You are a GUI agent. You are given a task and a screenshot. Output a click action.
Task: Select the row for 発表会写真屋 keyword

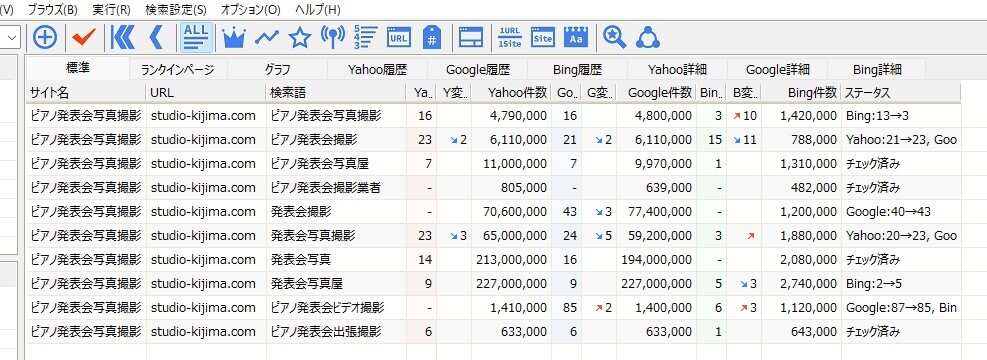[x=494, y=283]
